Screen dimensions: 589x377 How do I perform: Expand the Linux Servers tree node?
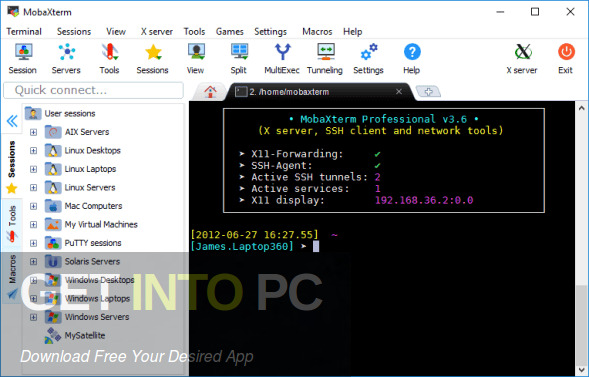click(x=33, y=187)
